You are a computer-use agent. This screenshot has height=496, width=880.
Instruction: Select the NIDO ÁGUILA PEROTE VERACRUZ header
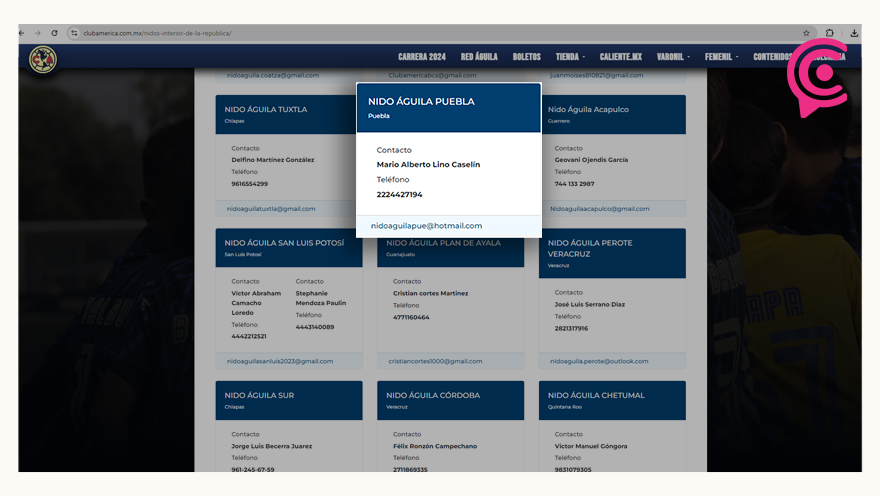[612, 253]
